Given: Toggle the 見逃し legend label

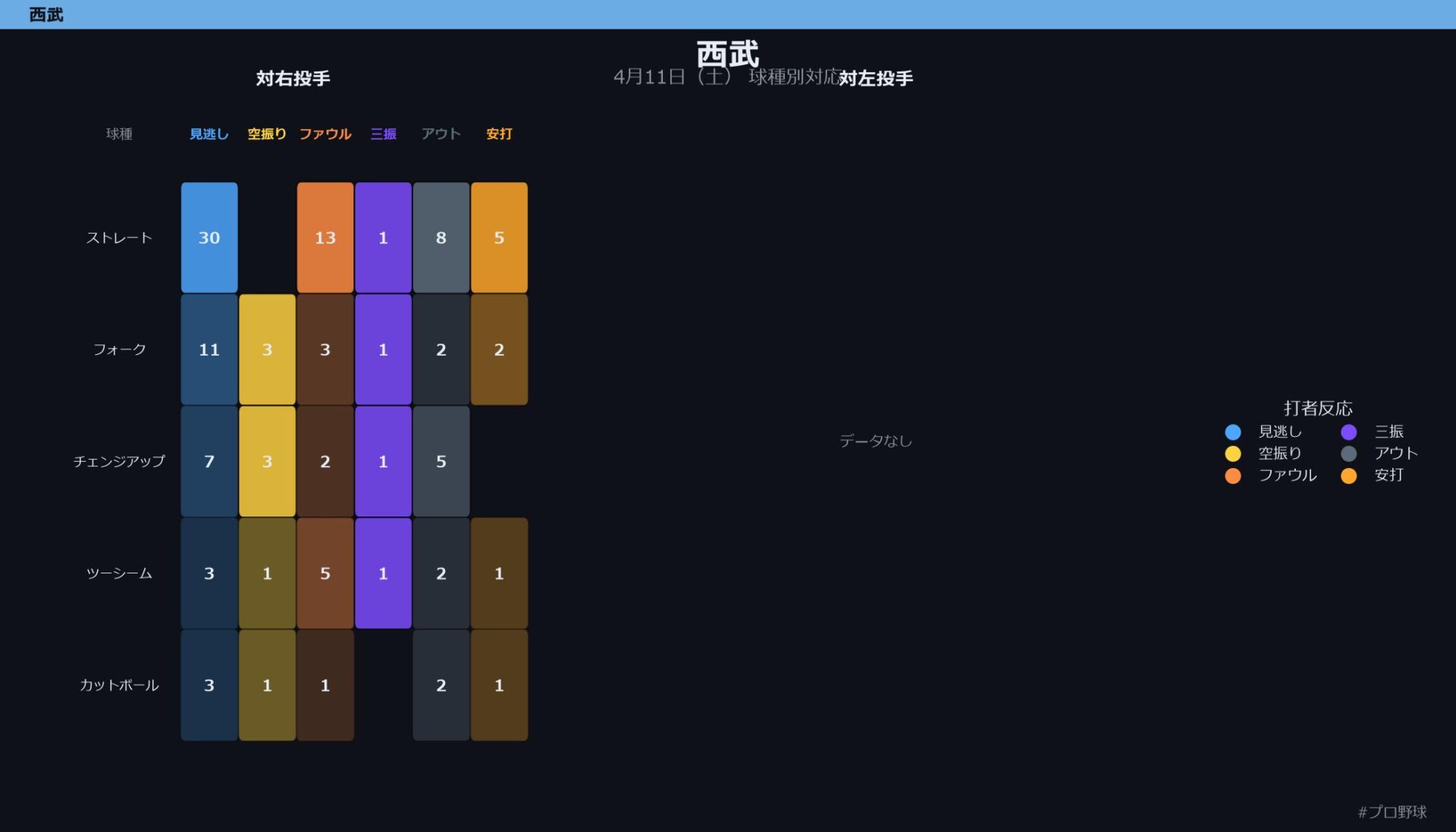Looking at the screenshot, I should (x=1280, y=432).
